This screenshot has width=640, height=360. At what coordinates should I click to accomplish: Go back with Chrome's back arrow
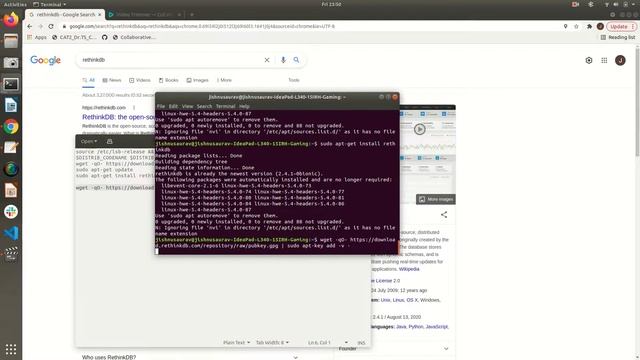click(x=30, y=26)
